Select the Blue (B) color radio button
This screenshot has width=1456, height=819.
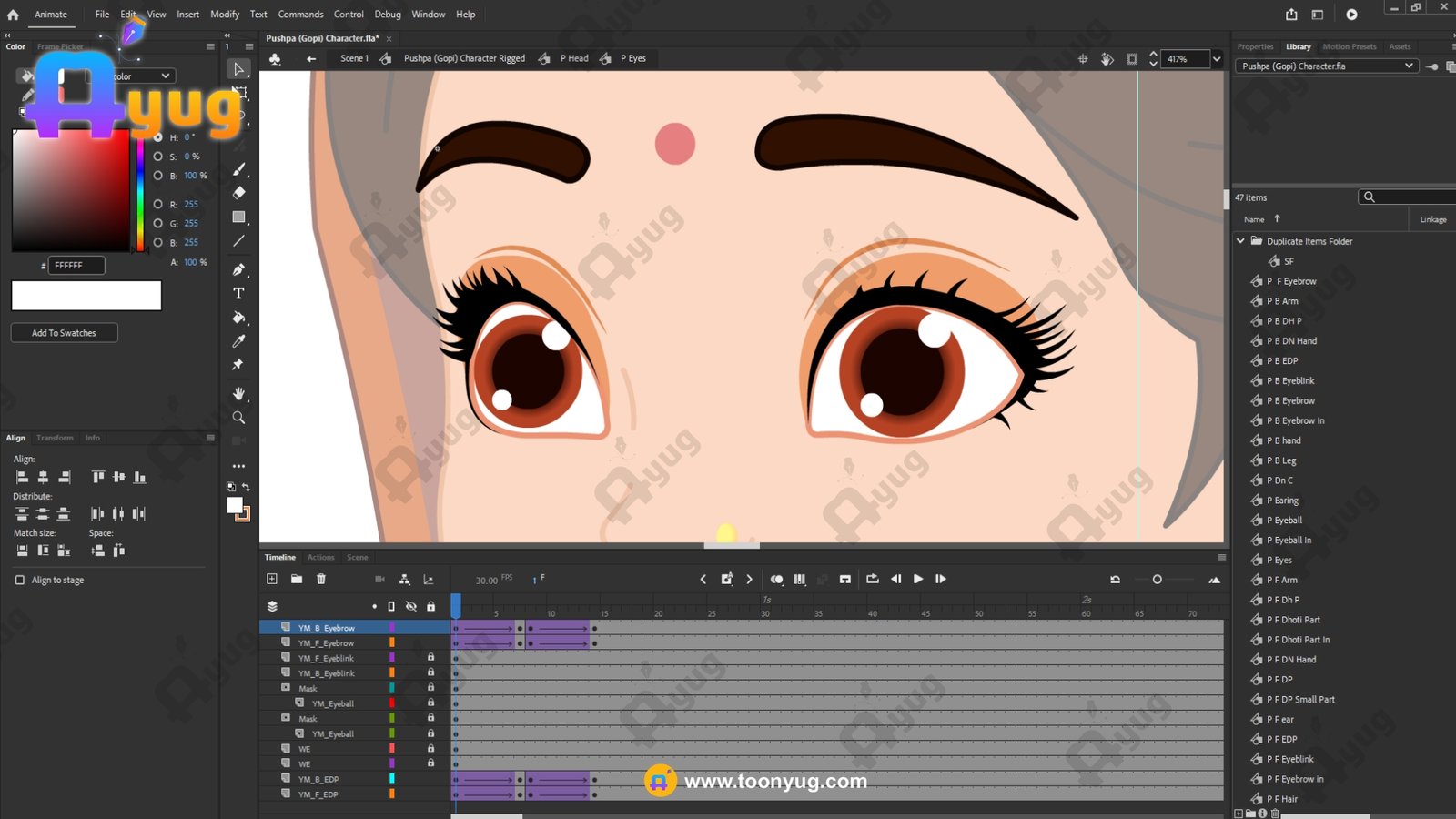[x=158, y=242]
